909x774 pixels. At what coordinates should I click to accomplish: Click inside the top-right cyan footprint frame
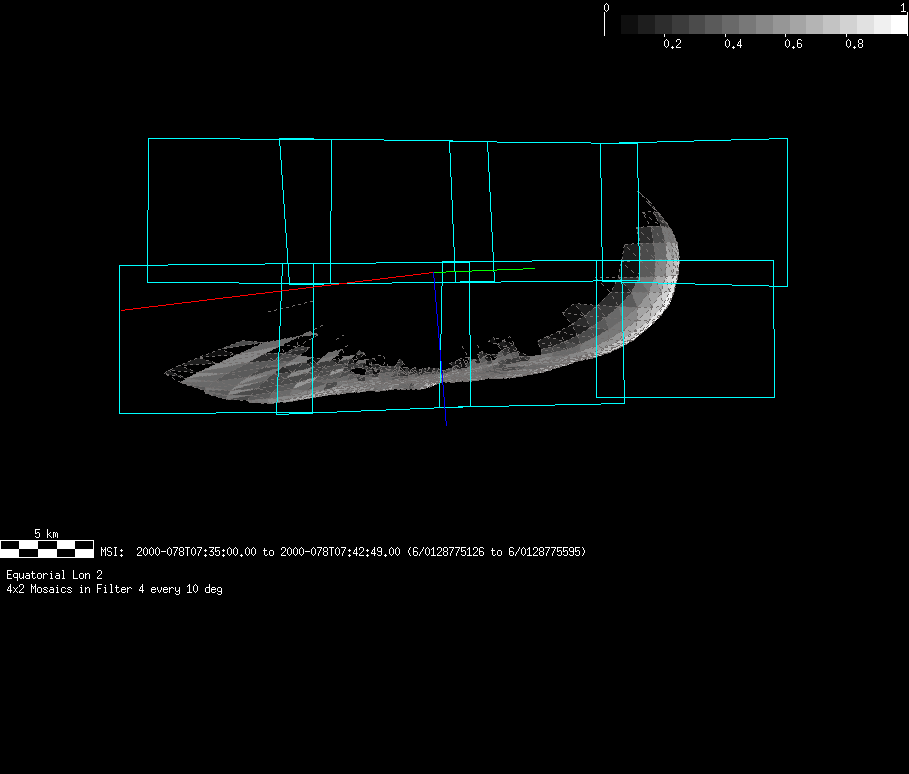pyautogui.click(x=712, y=200)
